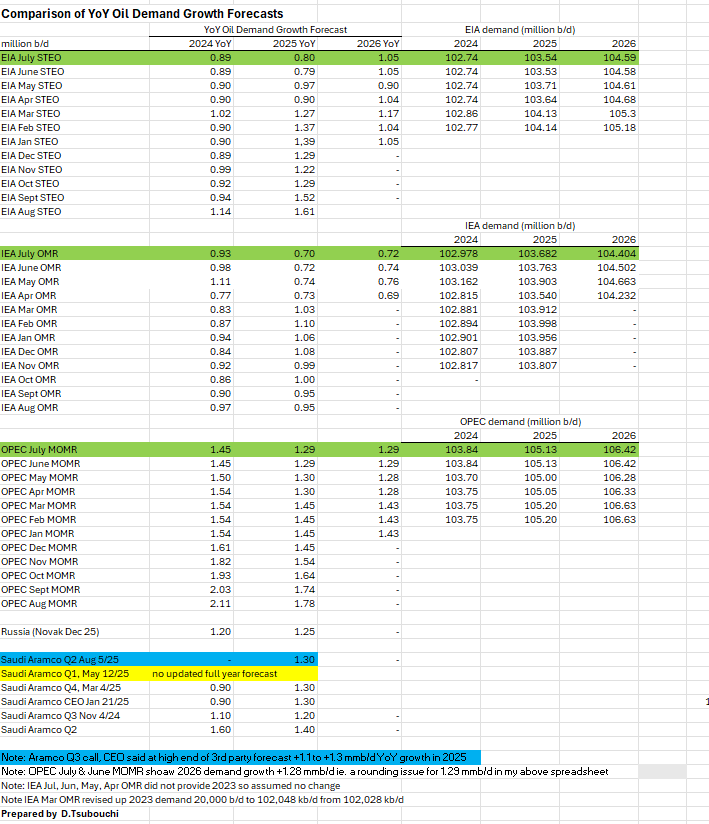709x824 pixels.
Task: Click the 'EIA Mar STEO' row label
Action: click(x=30, y=114)
